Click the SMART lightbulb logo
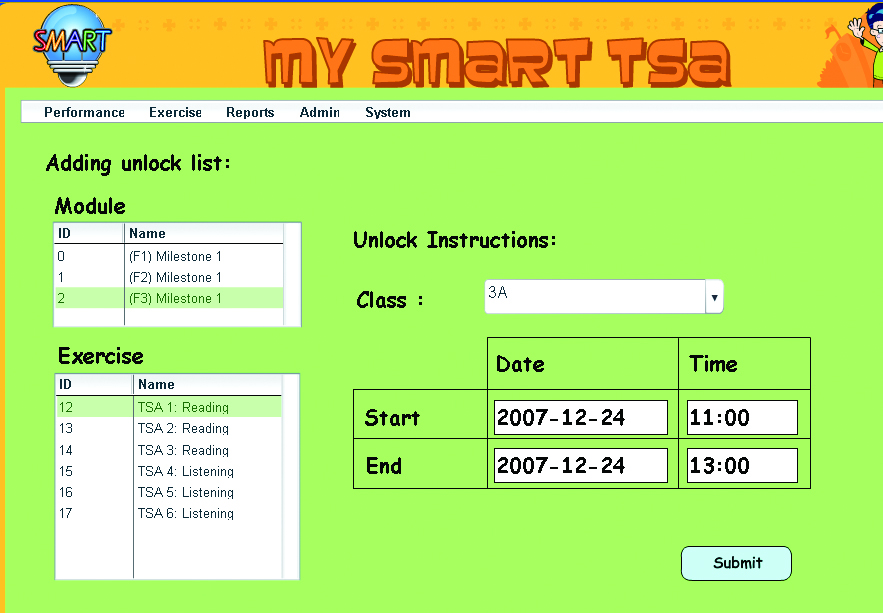The height and width of the screenshot is (613, 883). point(71,43)
